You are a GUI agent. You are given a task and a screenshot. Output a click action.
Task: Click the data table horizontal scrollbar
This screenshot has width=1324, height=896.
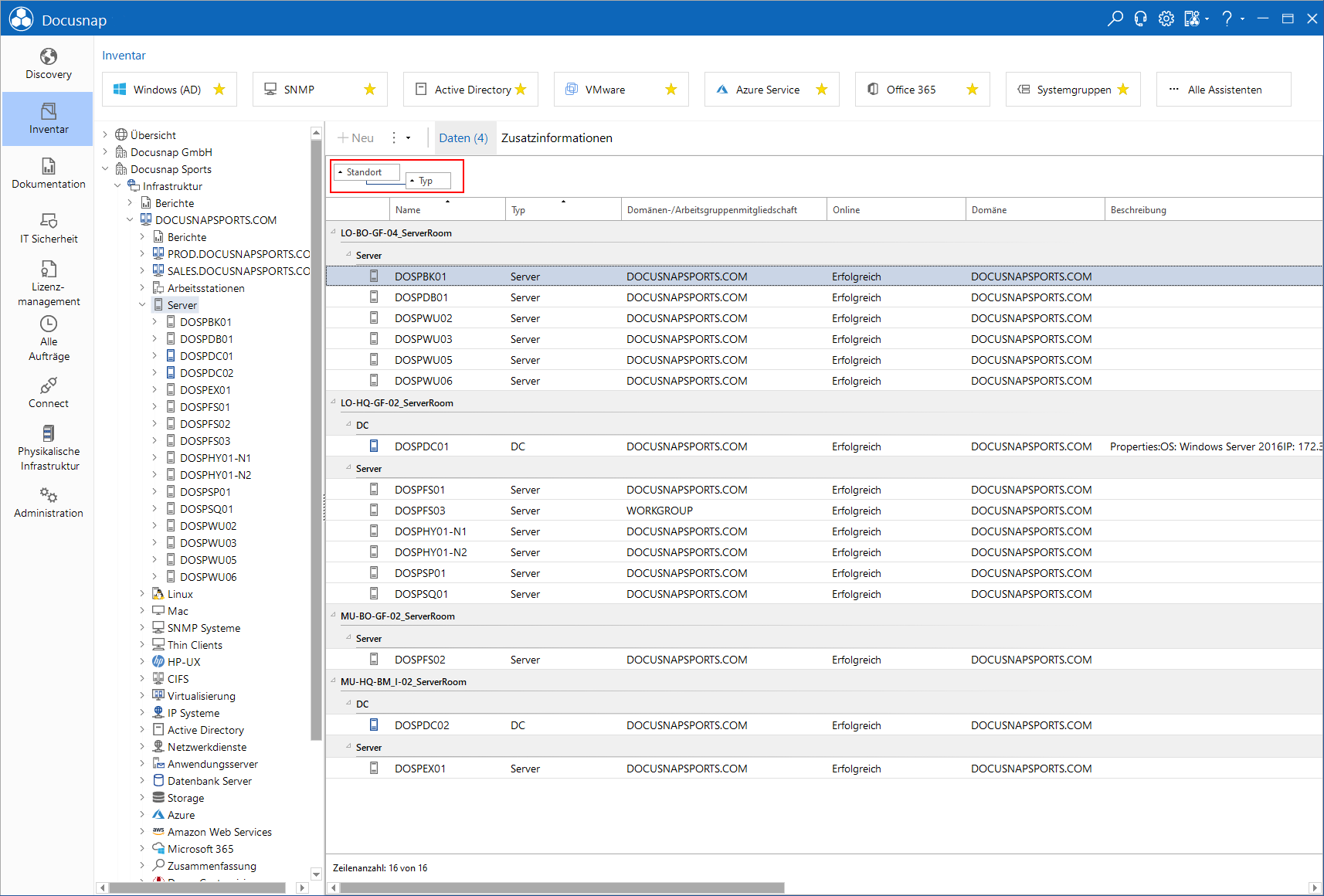click(562, 888)
